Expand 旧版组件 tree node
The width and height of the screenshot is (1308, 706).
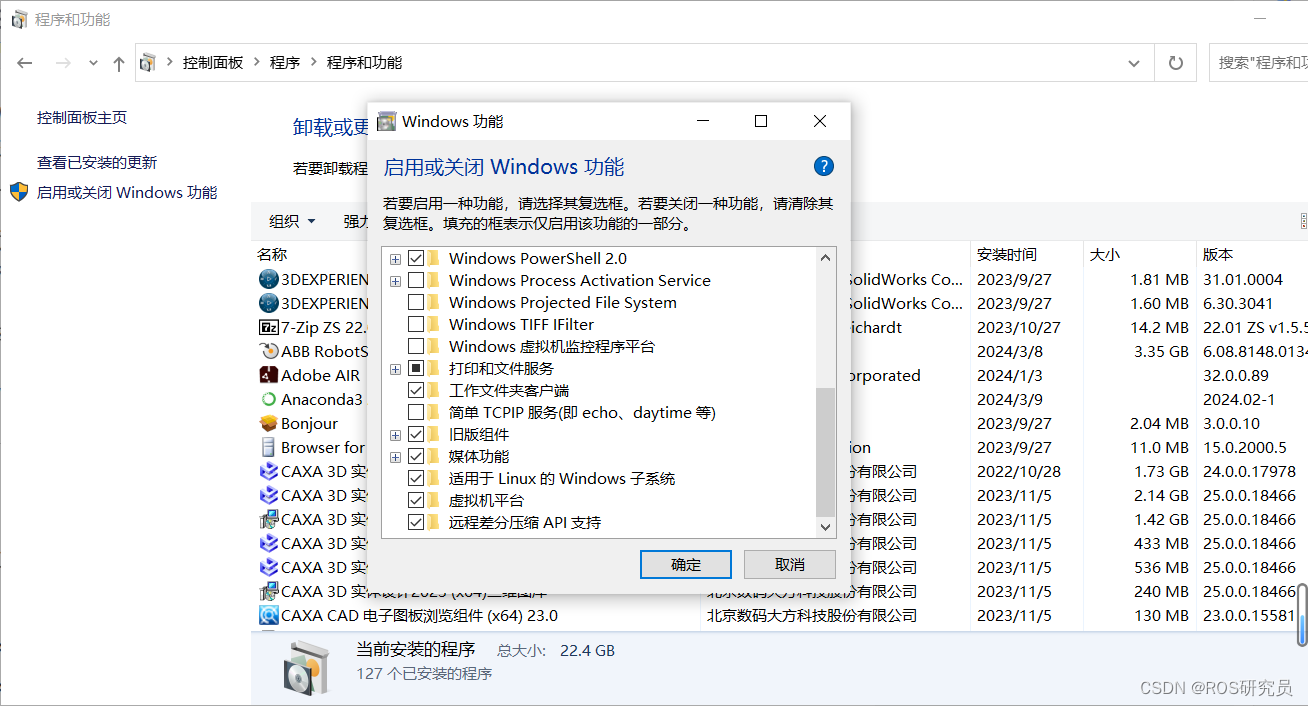pos(395,435)
